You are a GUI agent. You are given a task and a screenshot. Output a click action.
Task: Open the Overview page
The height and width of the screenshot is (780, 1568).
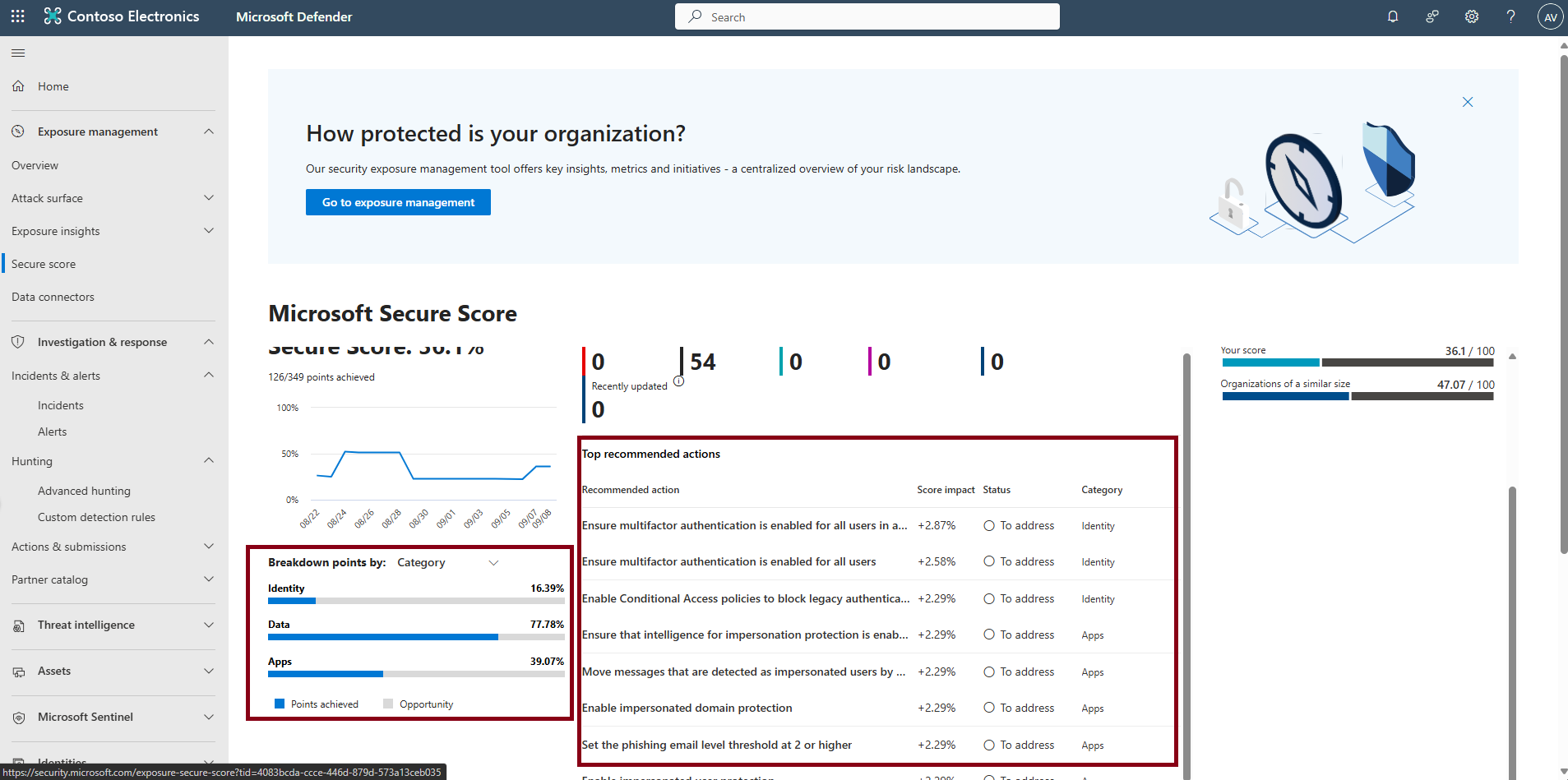35,165
